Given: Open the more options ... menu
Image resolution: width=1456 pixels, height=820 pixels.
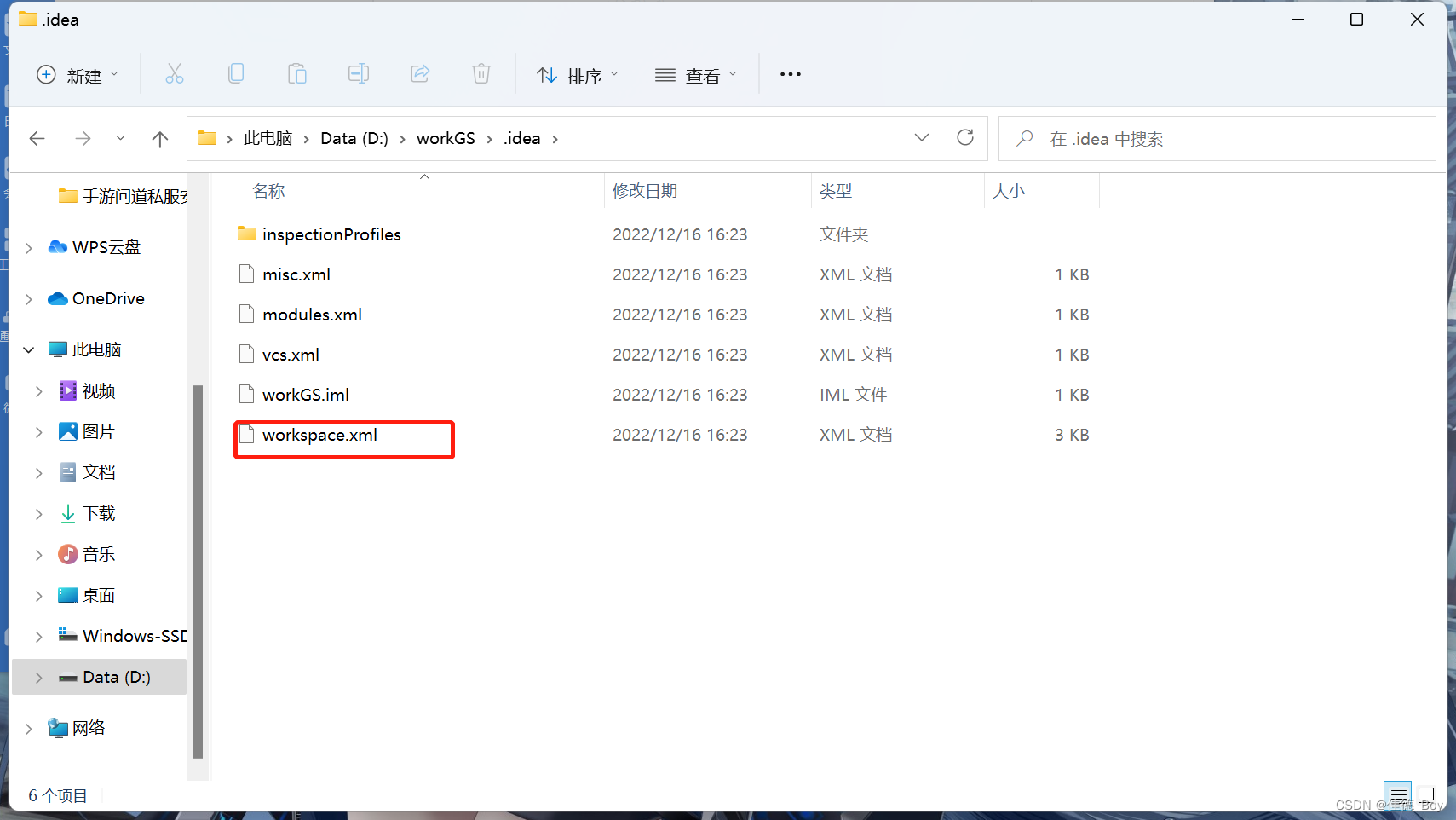Looking at the screenshot, I should click(791, 74).
